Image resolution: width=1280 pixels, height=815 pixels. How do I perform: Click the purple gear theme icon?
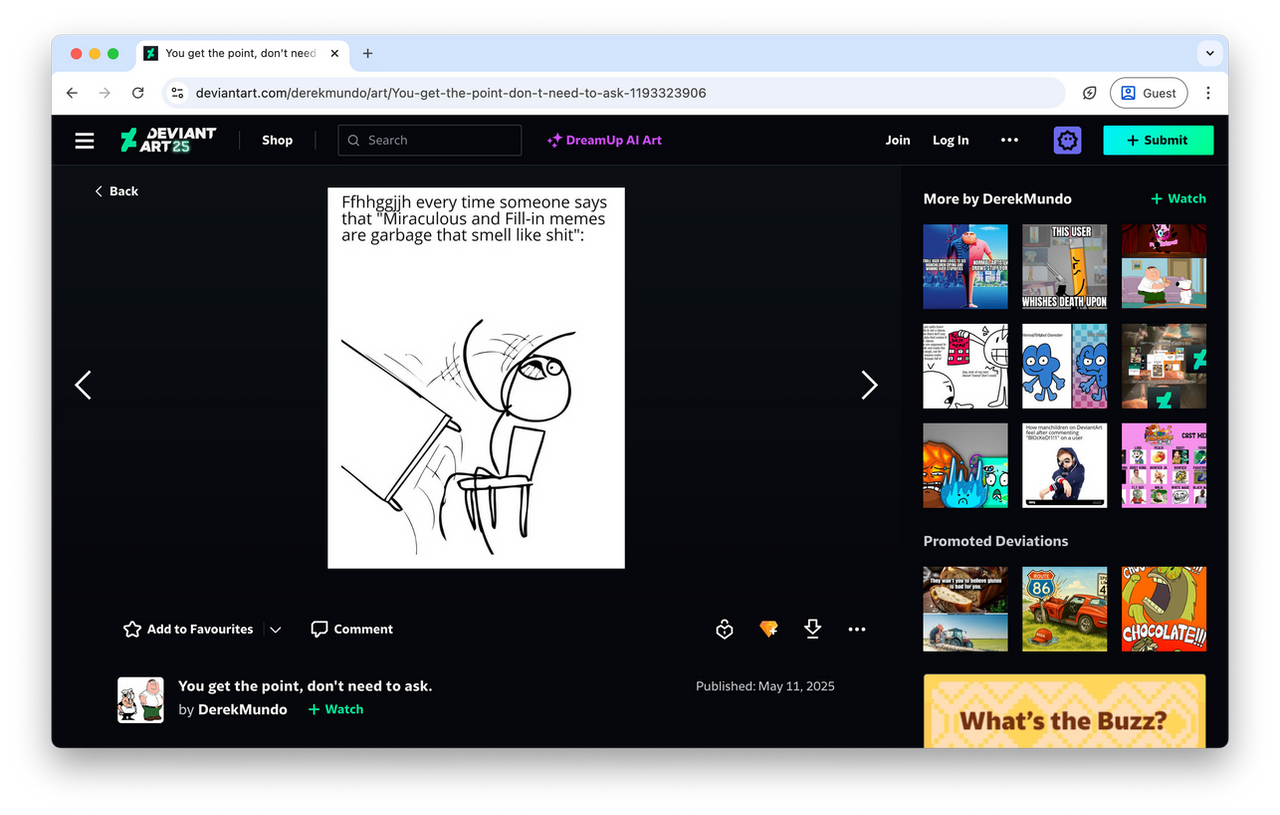click(x=1068, y=140)
